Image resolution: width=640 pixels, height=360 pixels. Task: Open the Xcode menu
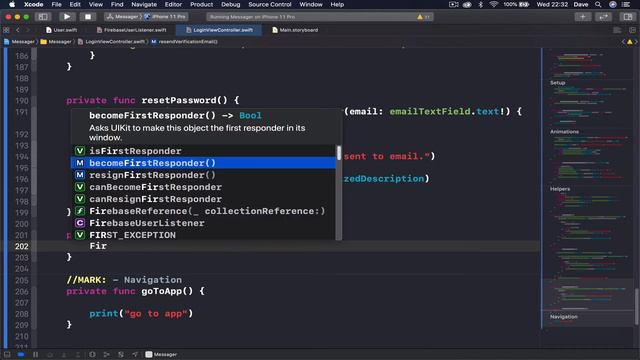coord(33,4)
